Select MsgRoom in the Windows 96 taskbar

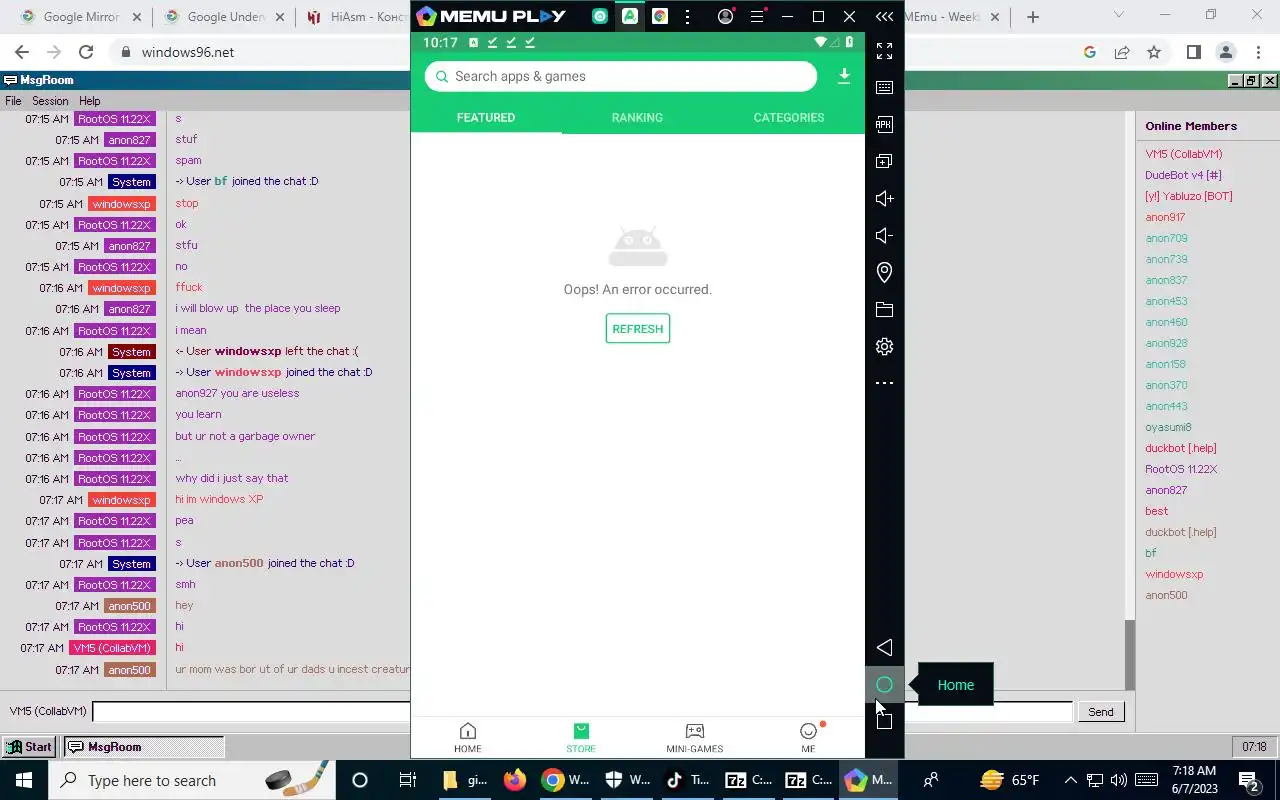[x=144, y=747]
